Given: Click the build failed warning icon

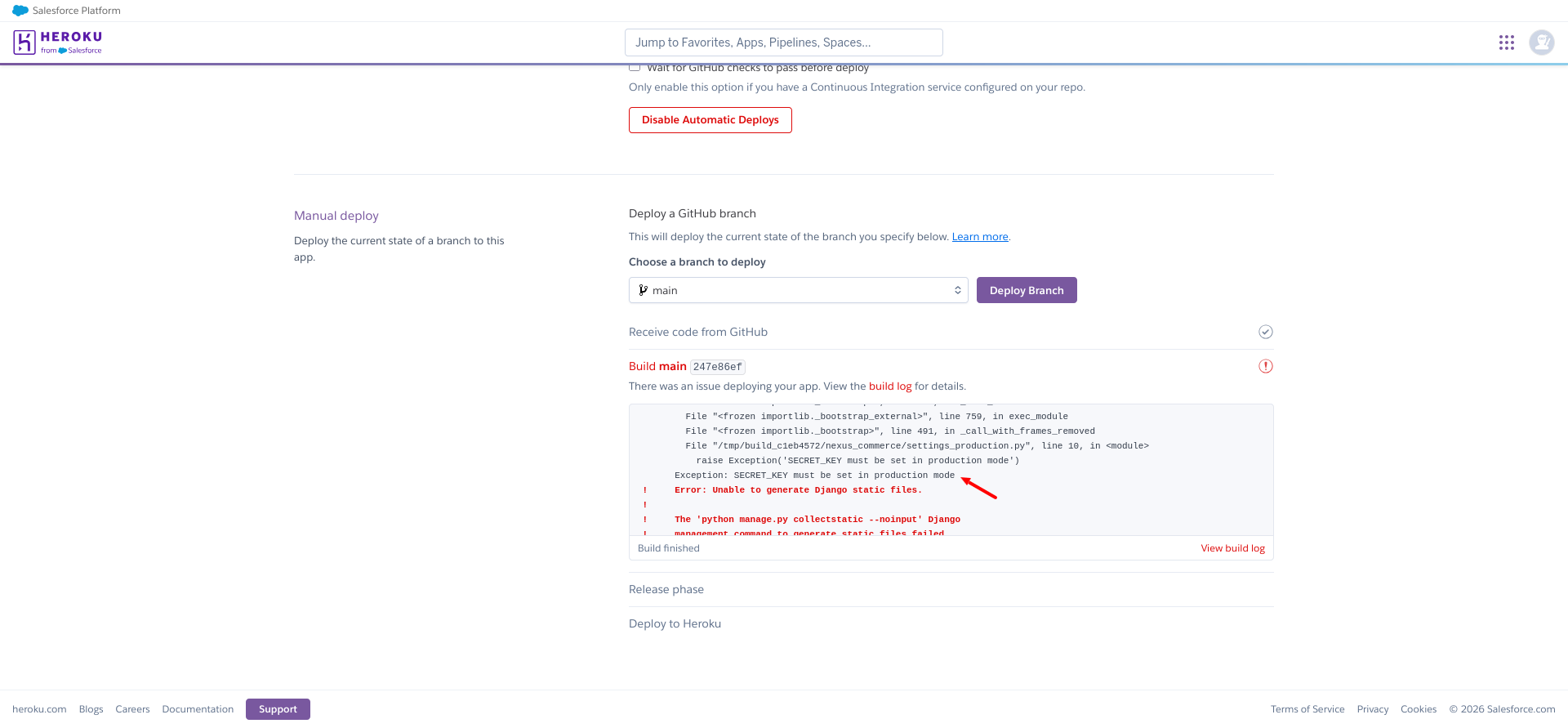Looking at the screenshot, I should [x=1266, y=366].
